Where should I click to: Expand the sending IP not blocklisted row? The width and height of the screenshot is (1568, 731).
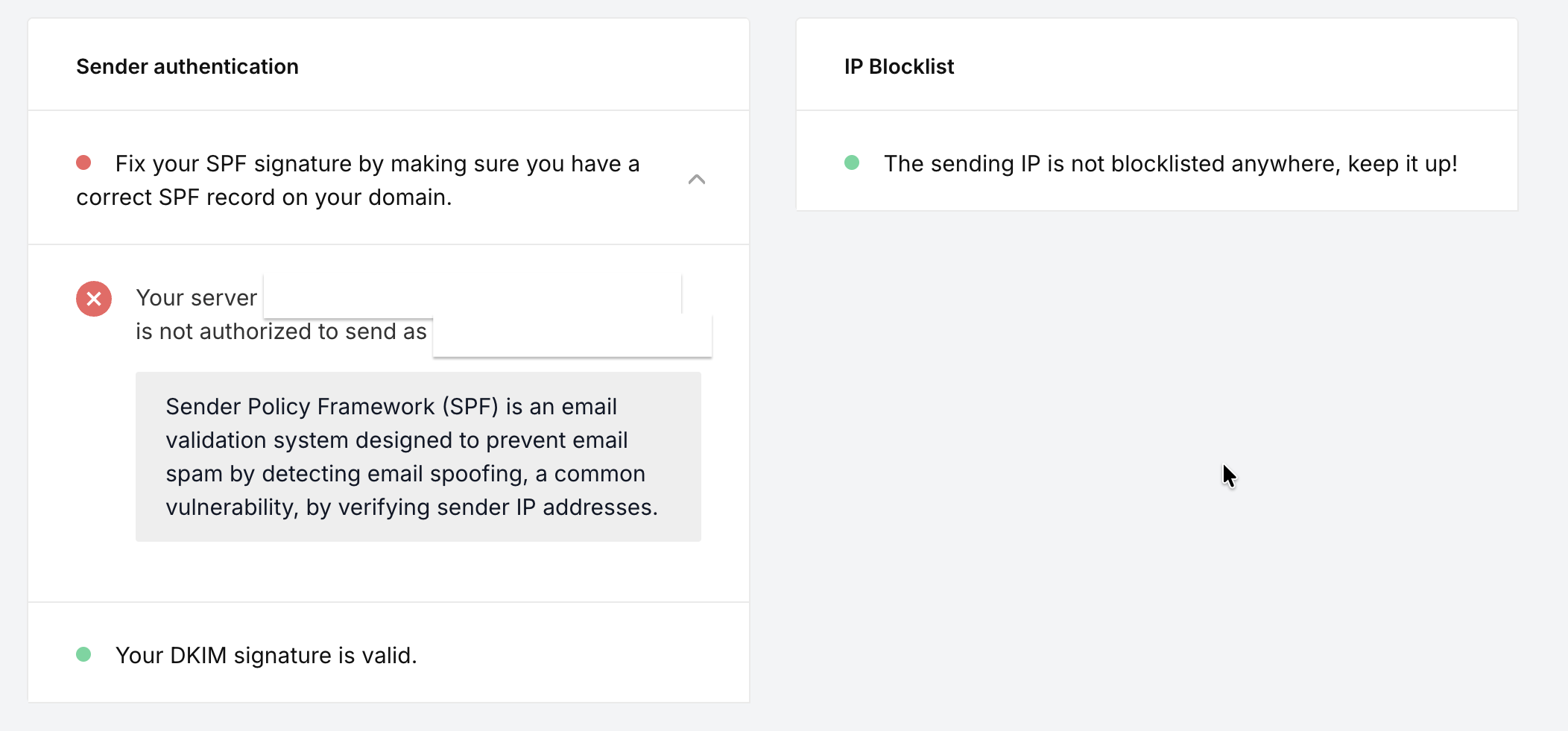(x=1170, y=164)
